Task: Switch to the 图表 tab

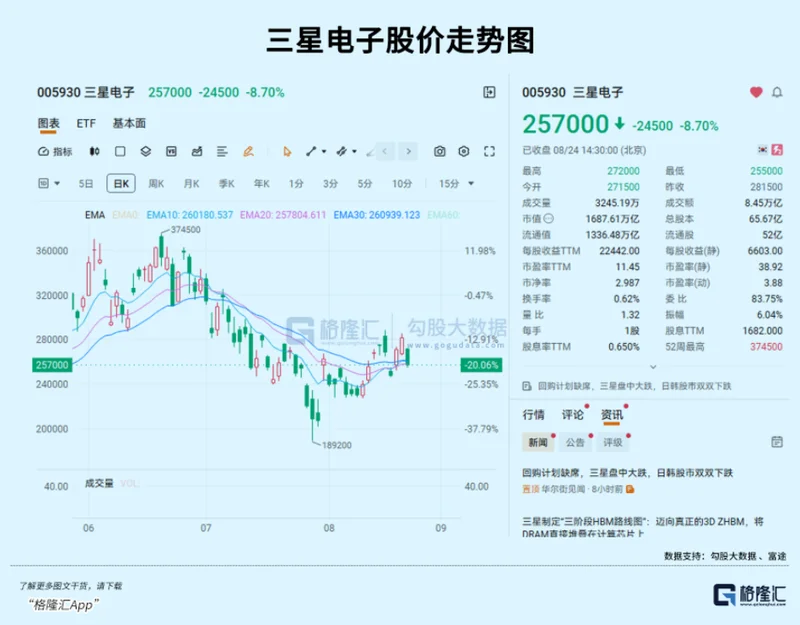Action: click(48, 123)
